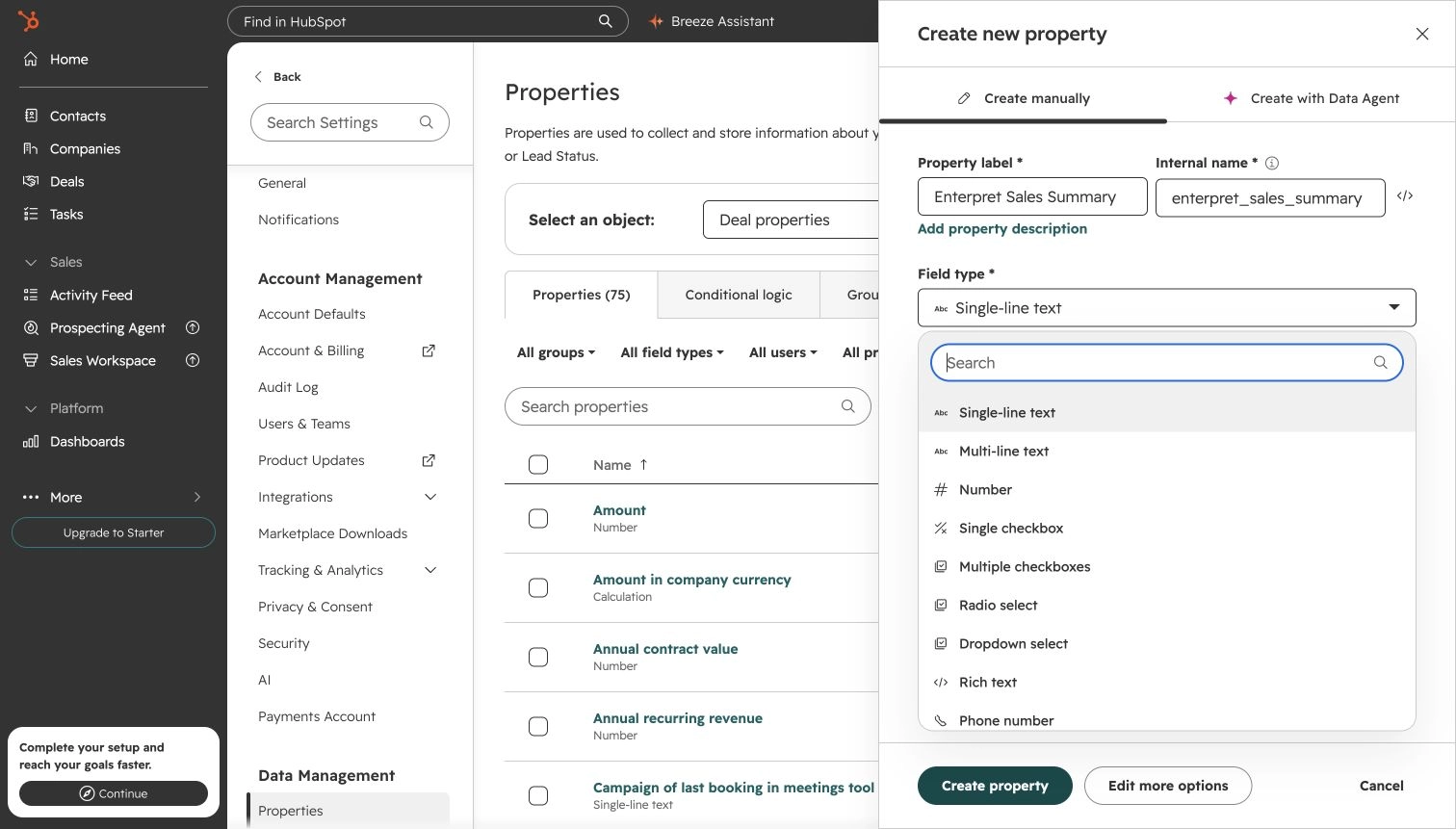The height and width of the screenshot is (829, 1456).
Task: Open Dashboards under Platform
Action: pyautogui.click(x=74, y=441)
